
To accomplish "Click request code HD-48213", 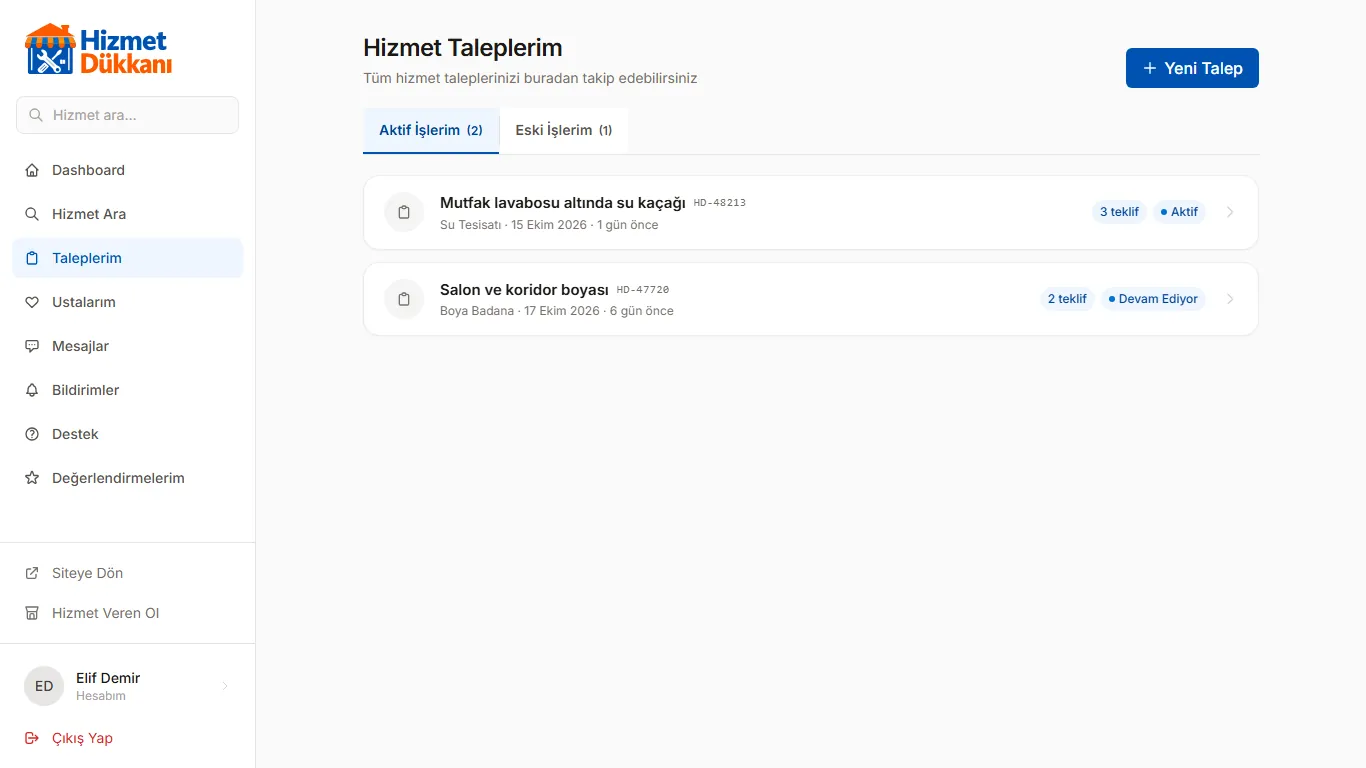I will pos(720,203).
